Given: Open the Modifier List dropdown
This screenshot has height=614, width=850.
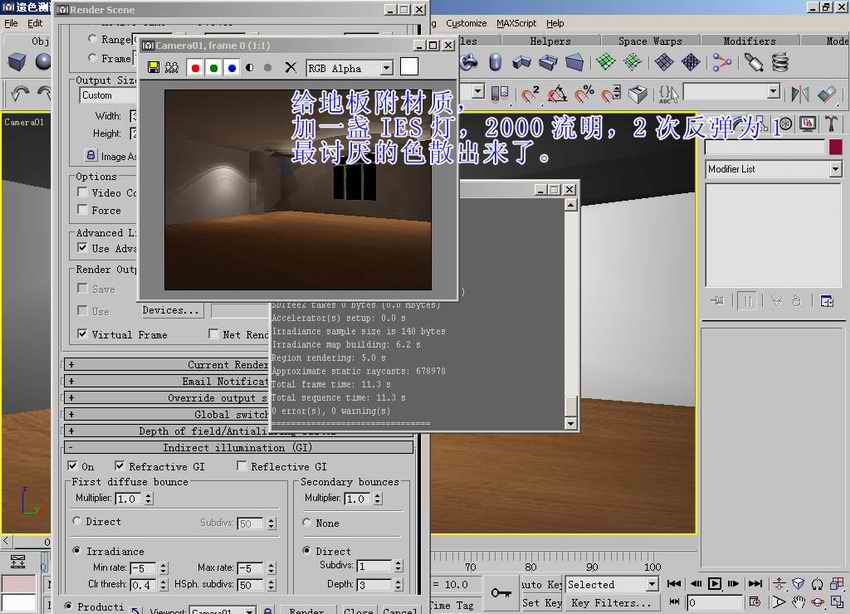Looking at the screenshot, I should 773,170.
